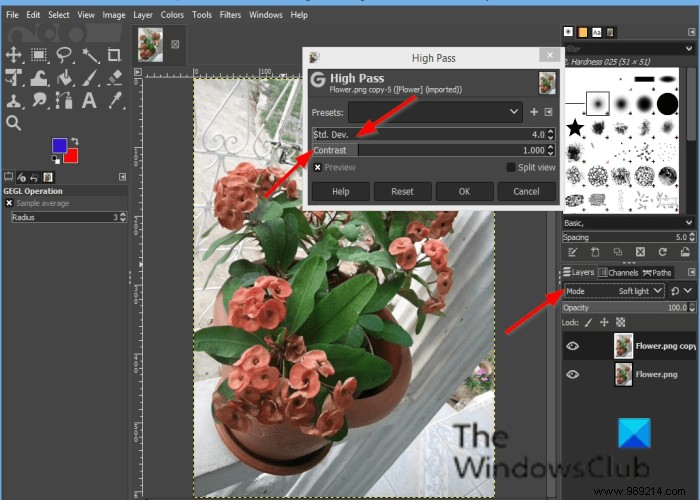The height and width of the screenshot is (500, 700).
Task: Open the layer Mode Soft light dropdown
Action: (614, 291)
